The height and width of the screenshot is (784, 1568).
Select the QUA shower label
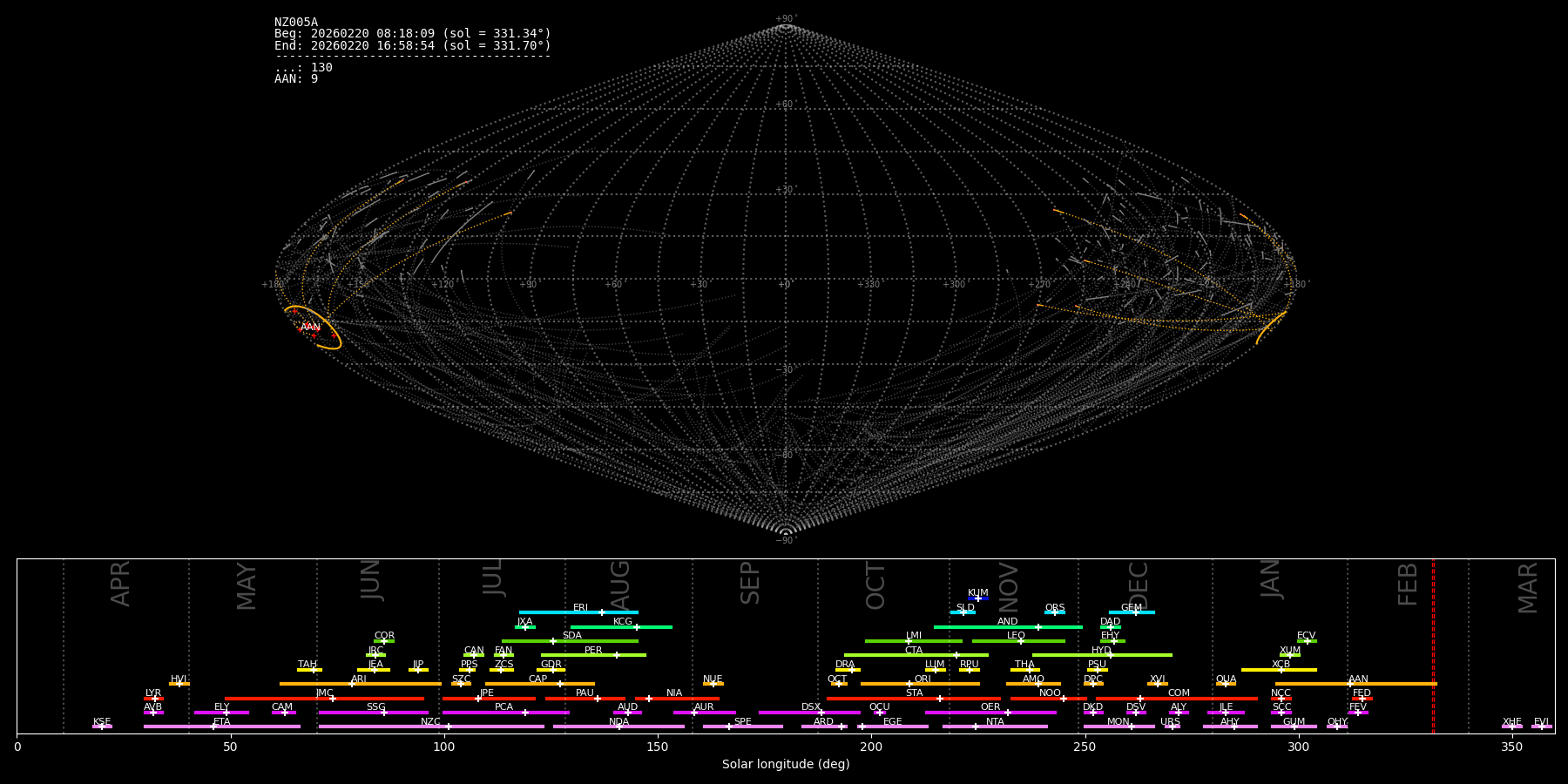1226,679
